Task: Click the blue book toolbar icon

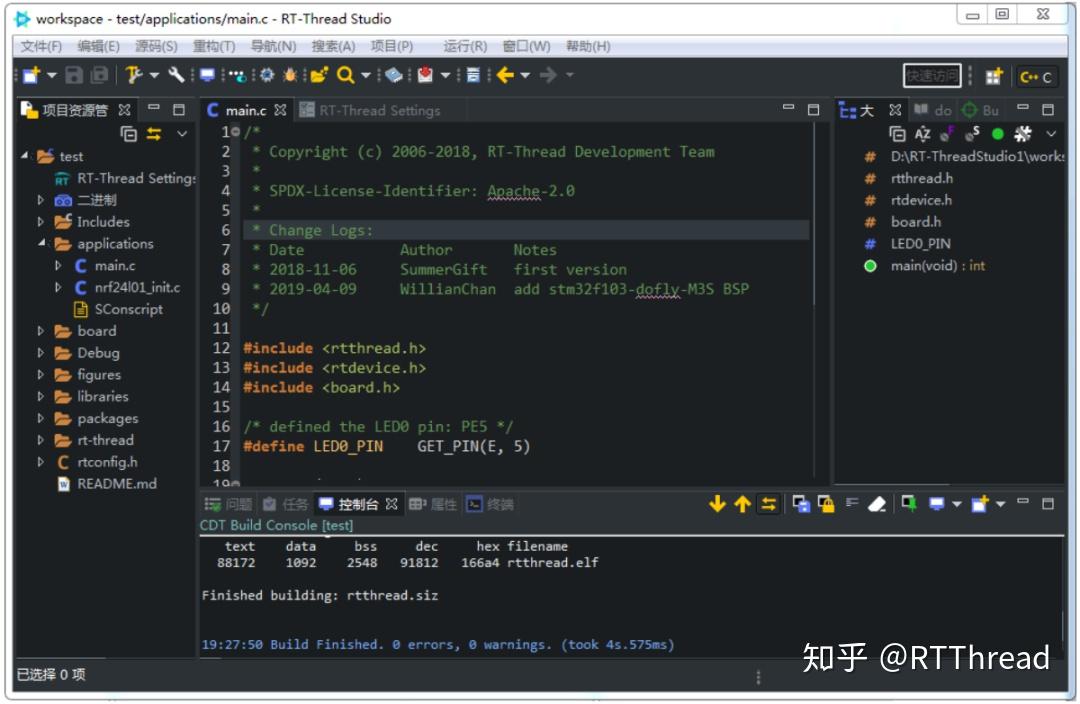Action: point(393,75)
